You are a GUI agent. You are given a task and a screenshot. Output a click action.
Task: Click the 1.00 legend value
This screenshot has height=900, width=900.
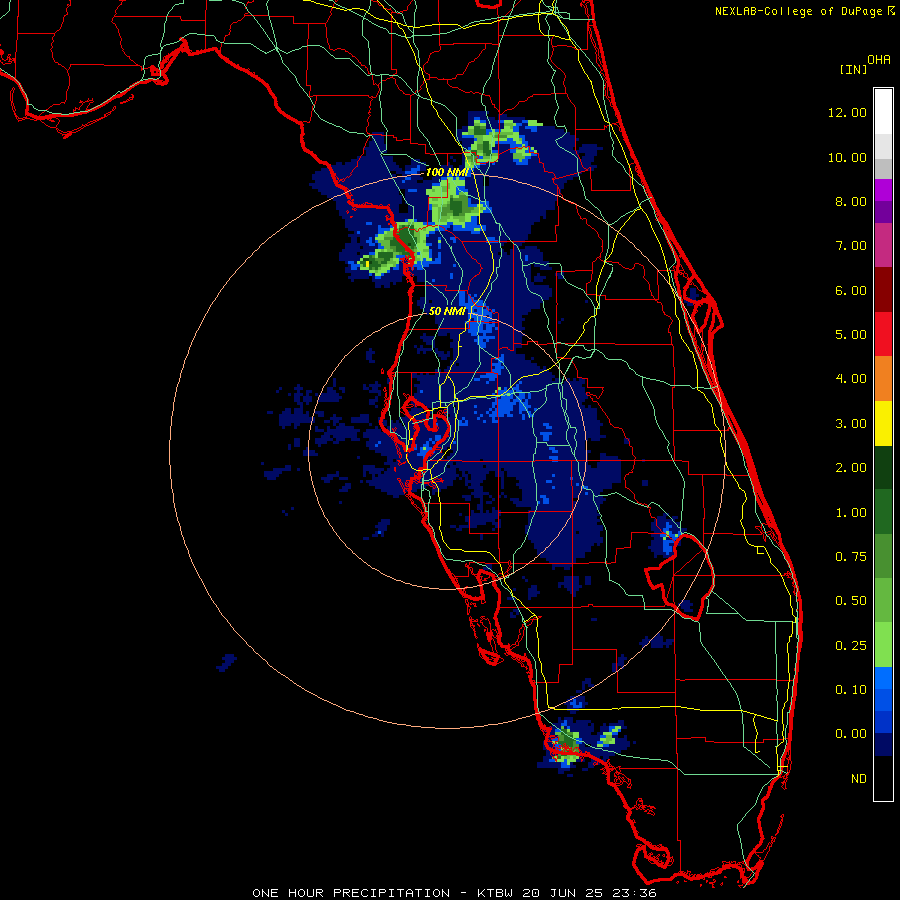pyautogui.click(x=851, y=513)
